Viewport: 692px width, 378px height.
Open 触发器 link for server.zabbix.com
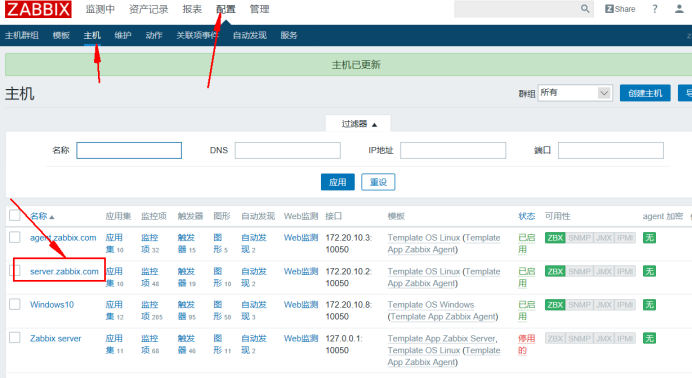point(186,277)
